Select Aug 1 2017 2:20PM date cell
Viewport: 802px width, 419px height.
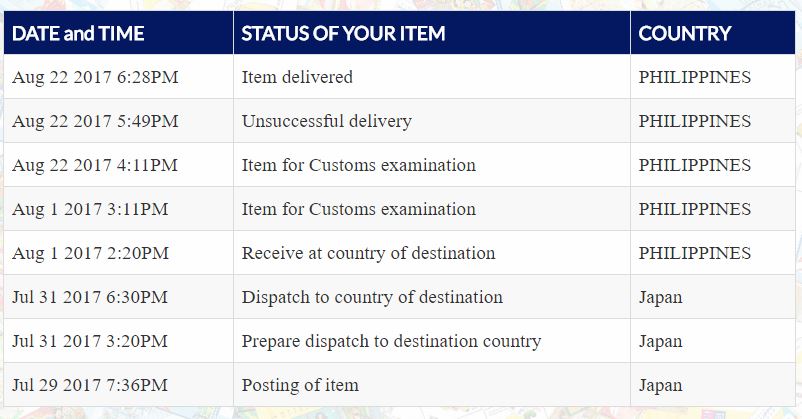[x=90, y=253]
